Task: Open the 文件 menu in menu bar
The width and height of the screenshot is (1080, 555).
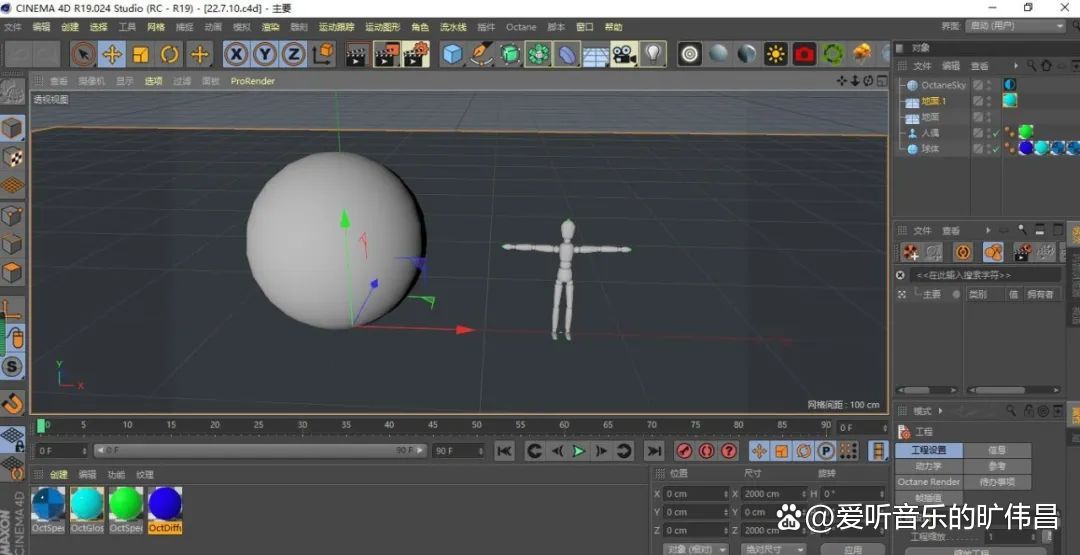Action: click(12, 28)
